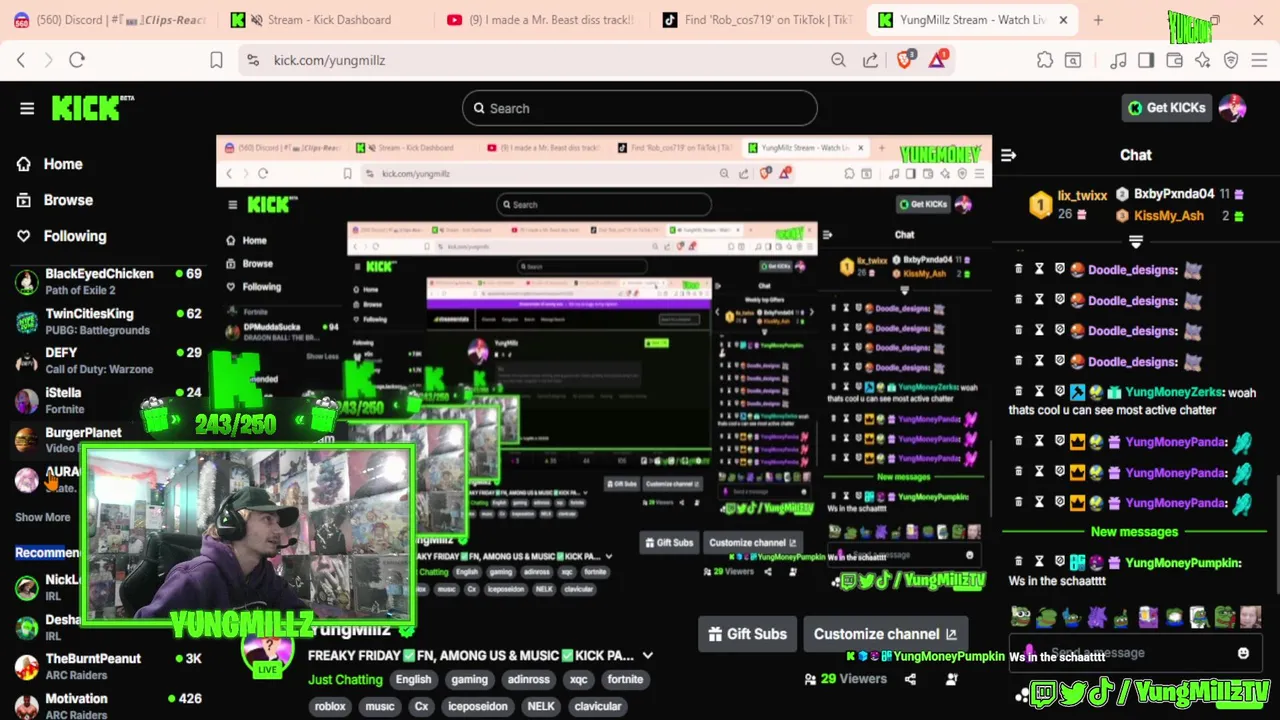
Task: Open Brave Shields lion icon
Action: [x=905, y=60]
